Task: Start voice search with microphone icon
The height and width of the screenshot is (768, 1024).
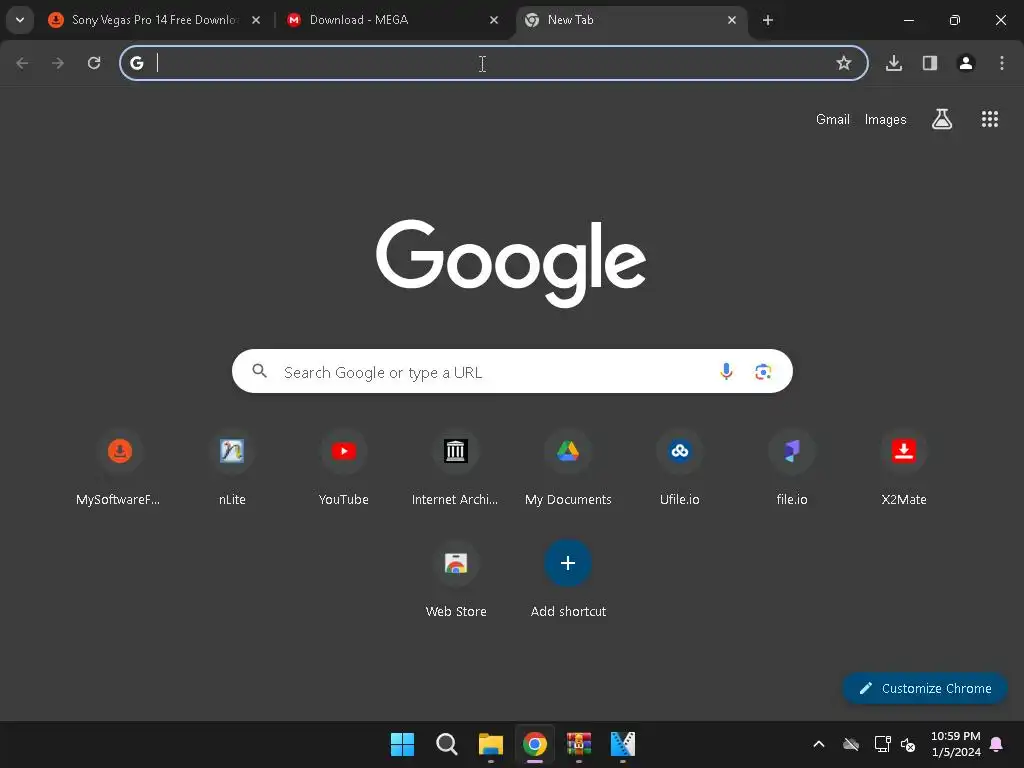Action: [x=726, y=372]
